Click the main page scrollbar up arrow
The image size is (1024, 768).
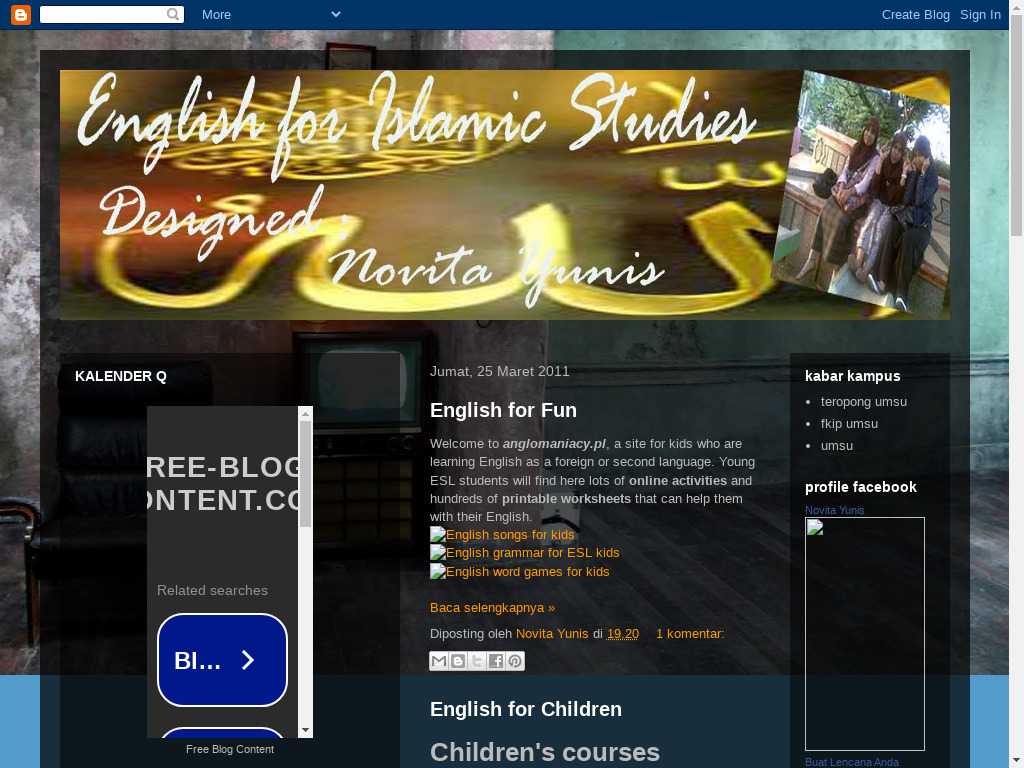[x=1016, y=7]
